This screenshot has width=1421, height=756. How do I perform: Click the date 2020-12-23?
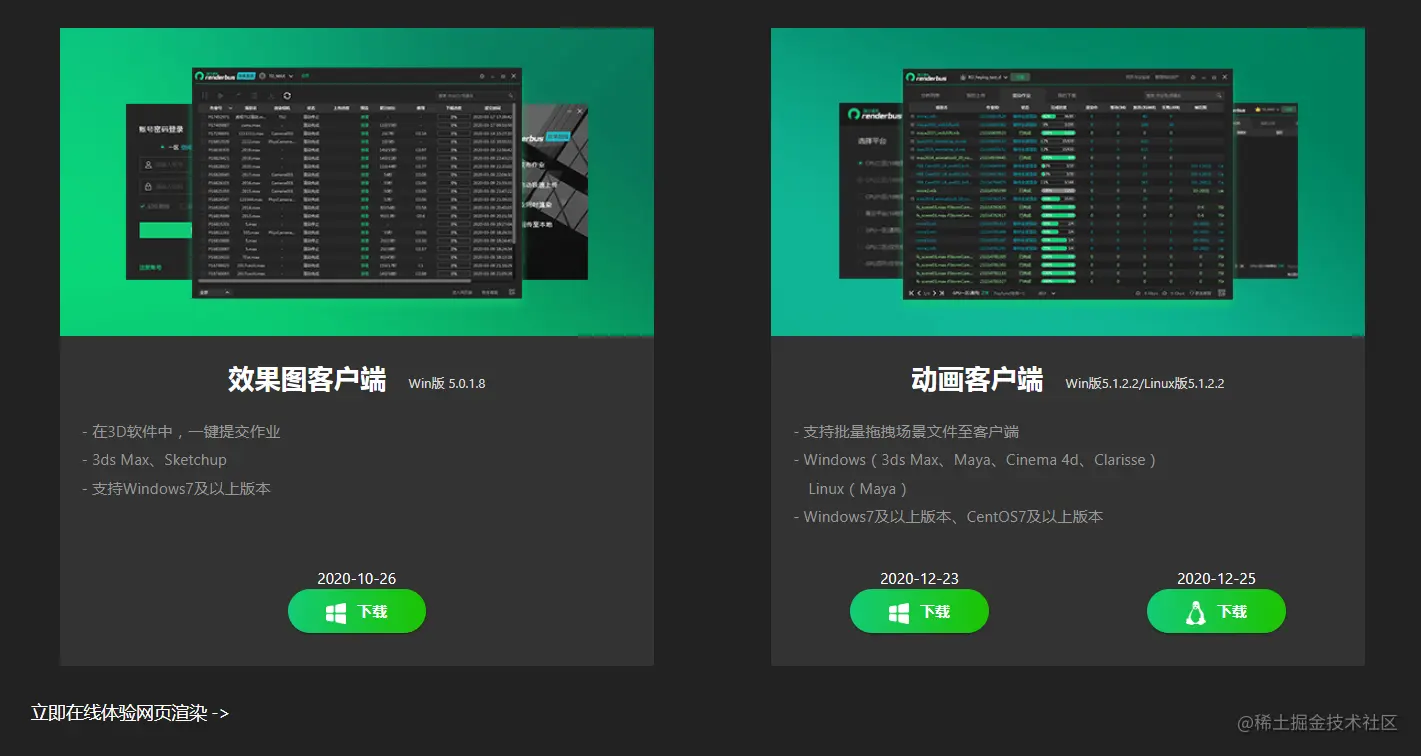(919, 579)
